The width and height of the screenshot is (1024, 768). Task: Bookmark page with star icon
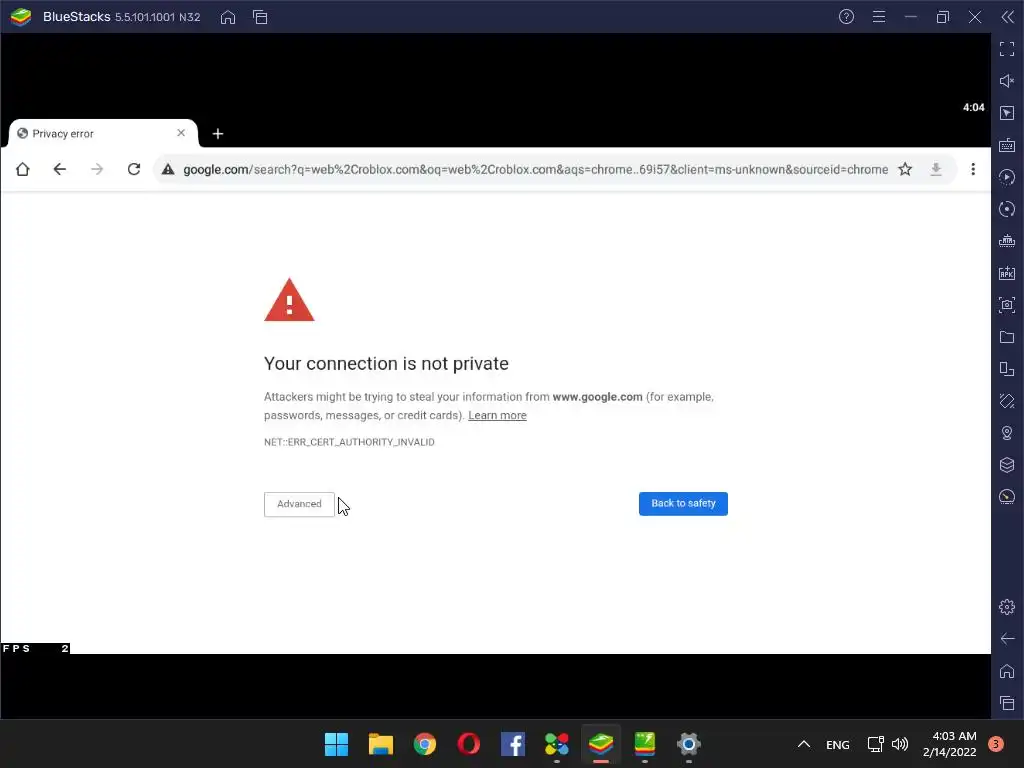[905, 169]
